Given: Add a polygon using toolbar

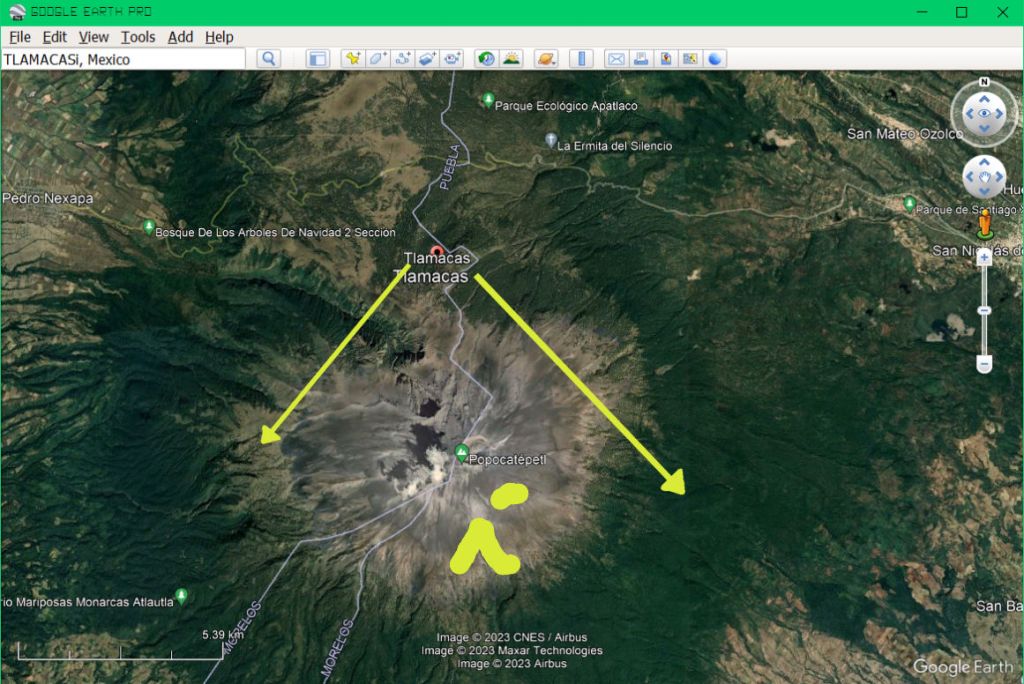Looking at the screenshot, I should 377,59.
